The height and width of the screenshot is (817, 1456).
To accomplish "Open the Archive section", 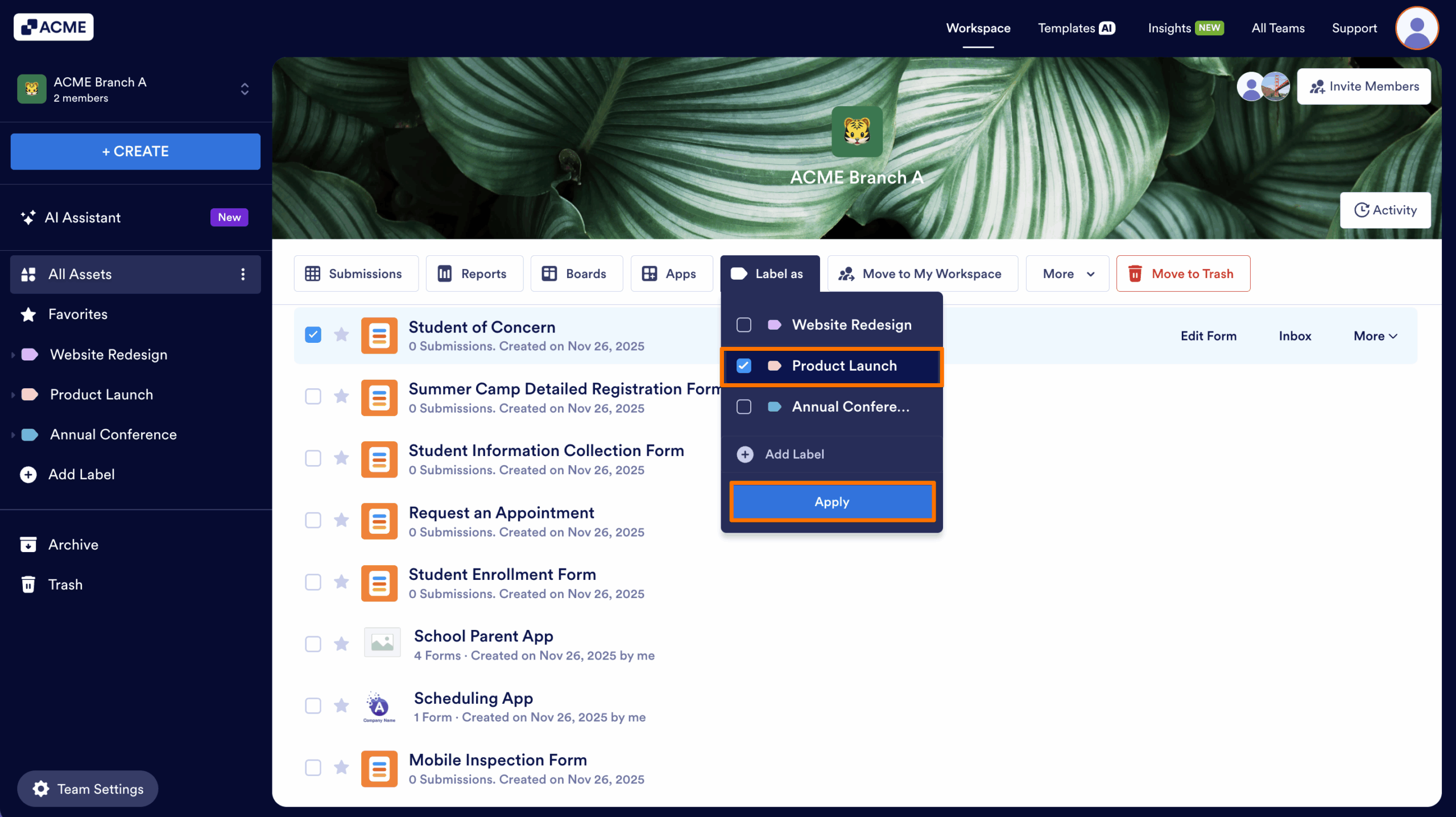I will tap(73, 544).
